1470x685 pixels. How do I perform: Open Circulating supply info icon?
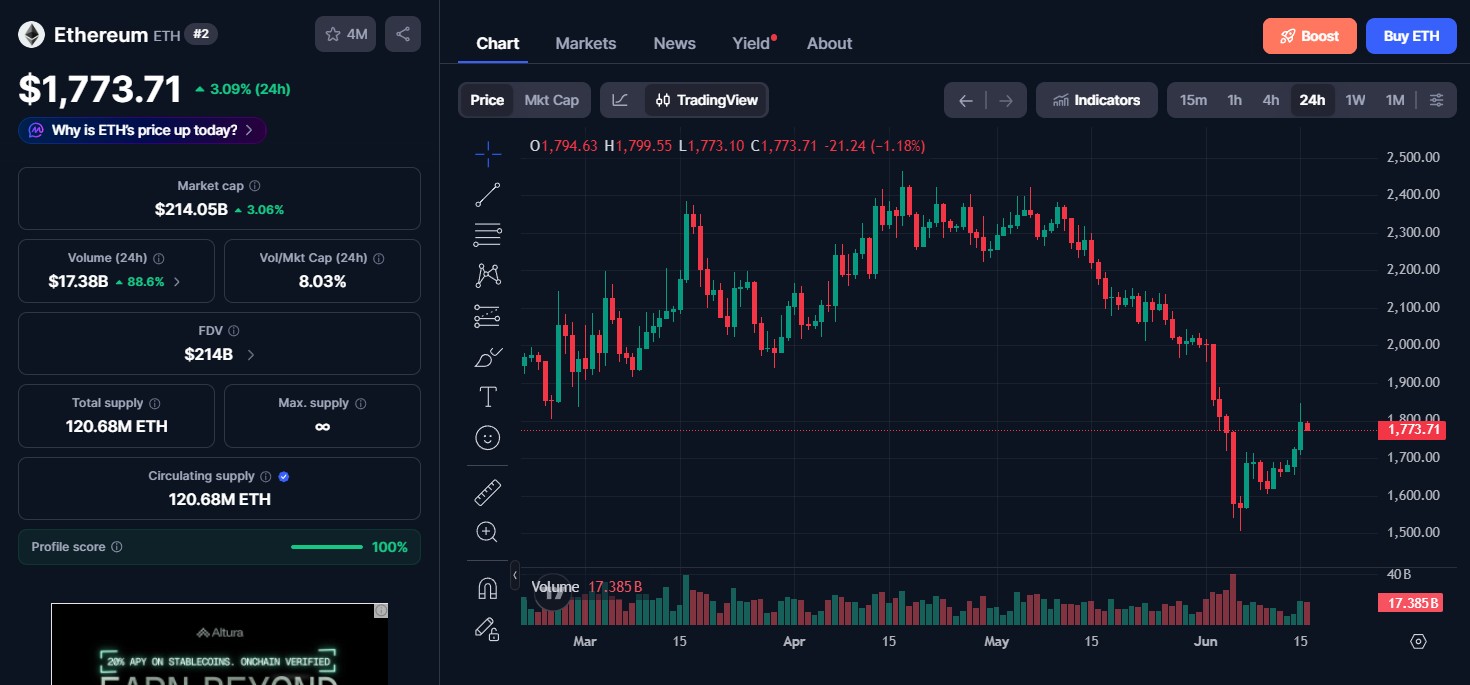pos(265,477)
